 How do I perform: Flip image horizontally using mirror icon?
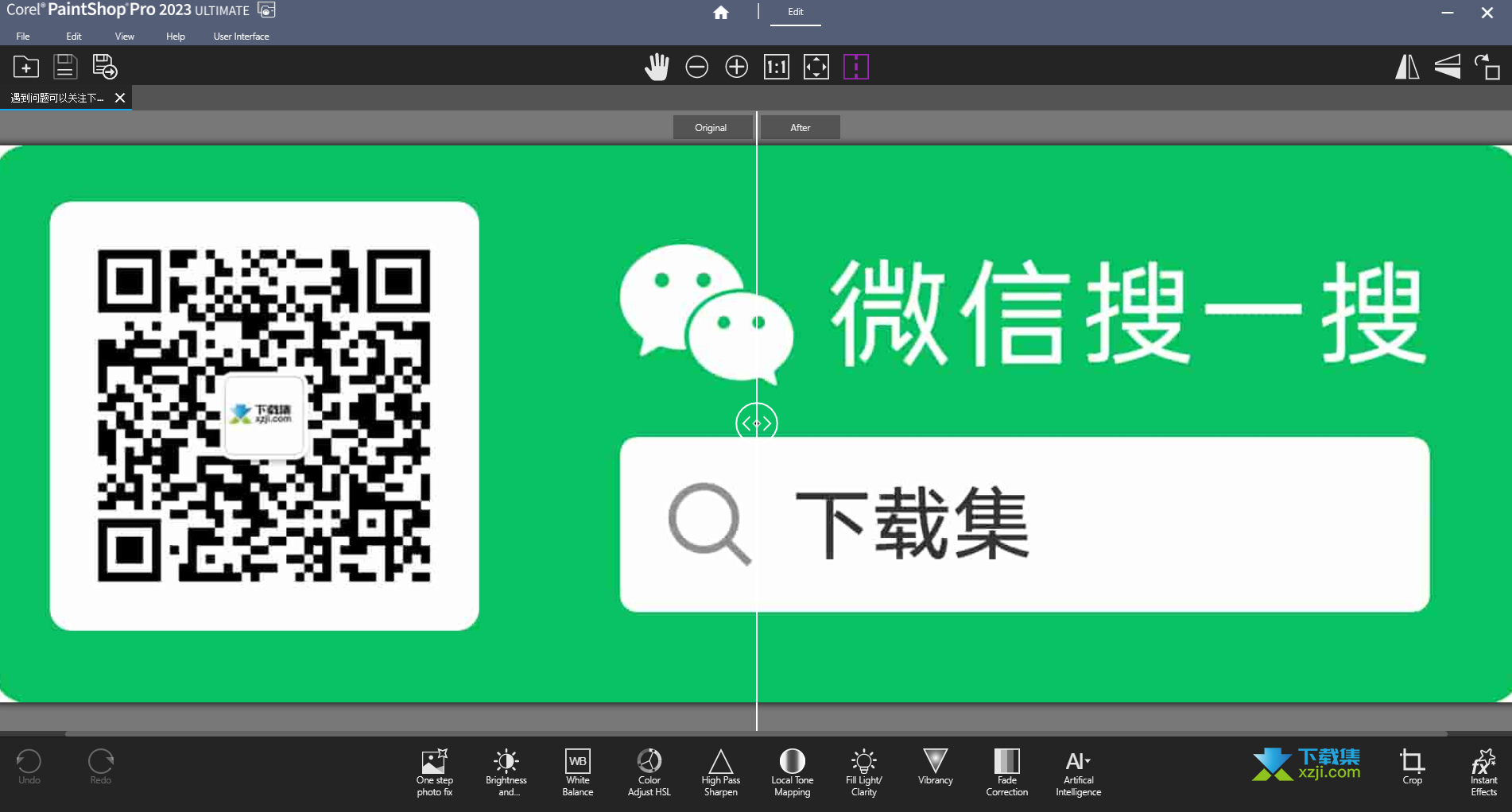[1407, 67]
